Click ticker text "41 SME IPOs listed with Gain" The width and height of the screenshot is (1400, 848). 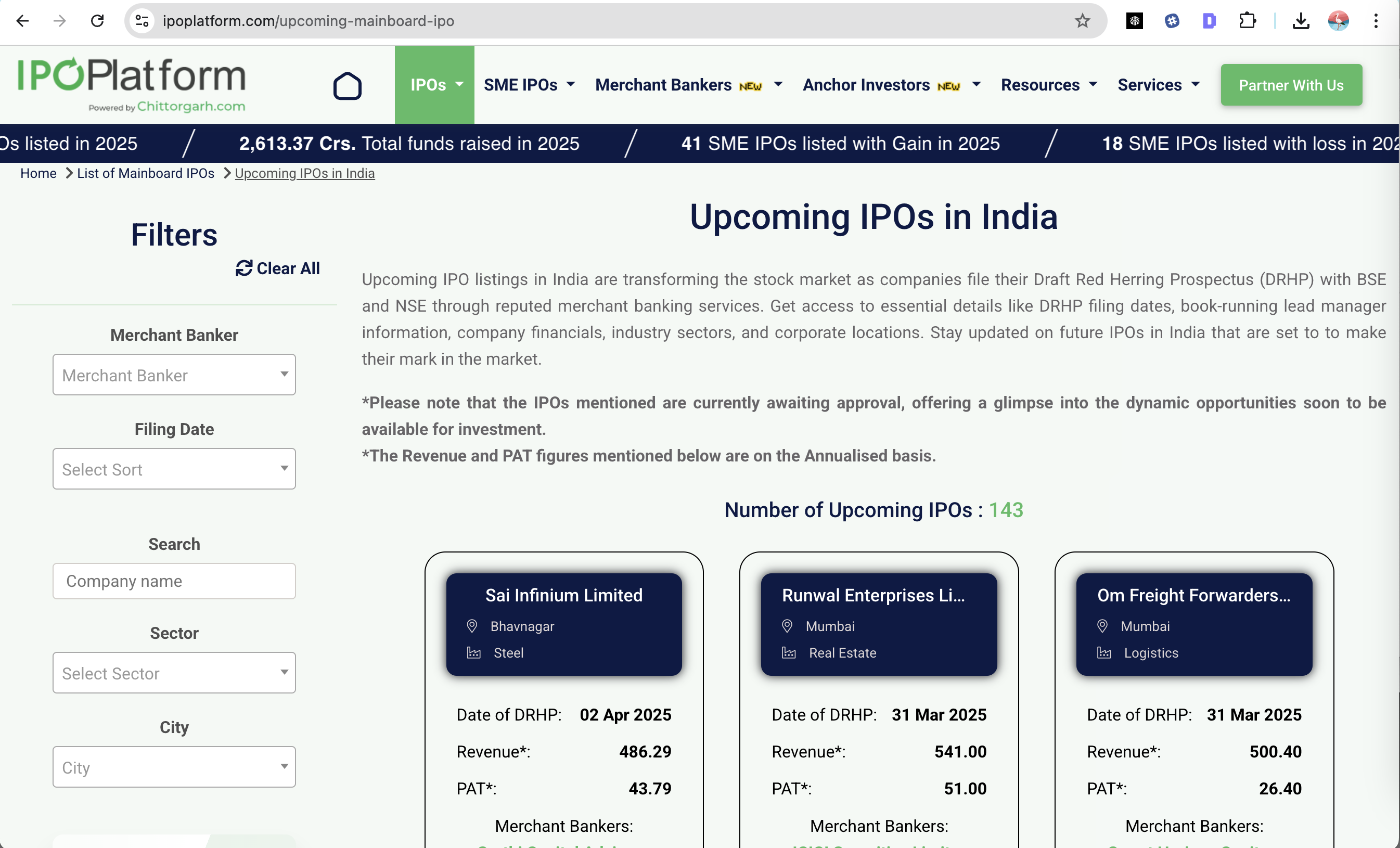point(840,143)
